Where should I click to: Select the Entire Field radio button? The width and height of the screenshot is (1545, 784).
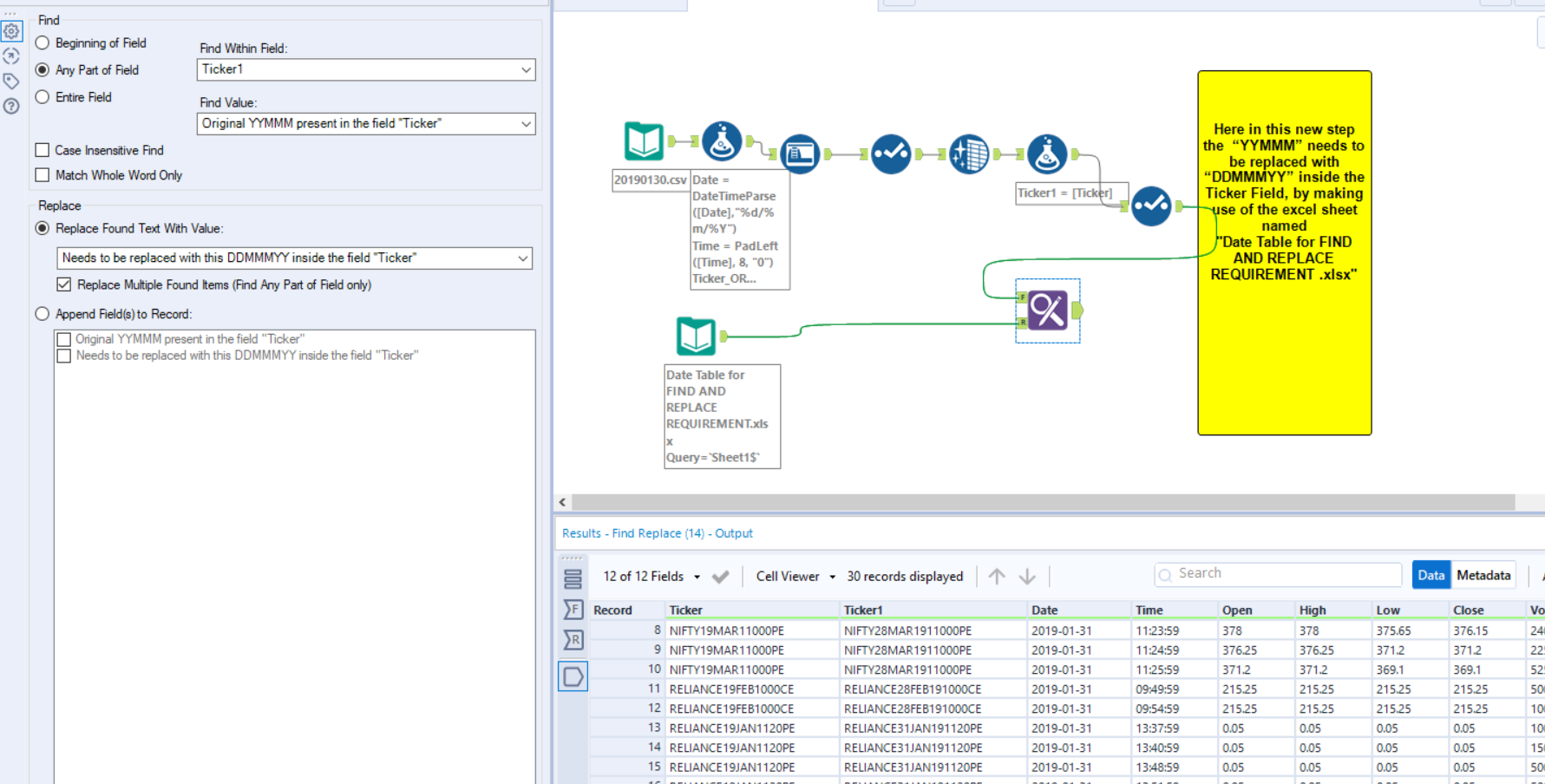tap(42, 97)
